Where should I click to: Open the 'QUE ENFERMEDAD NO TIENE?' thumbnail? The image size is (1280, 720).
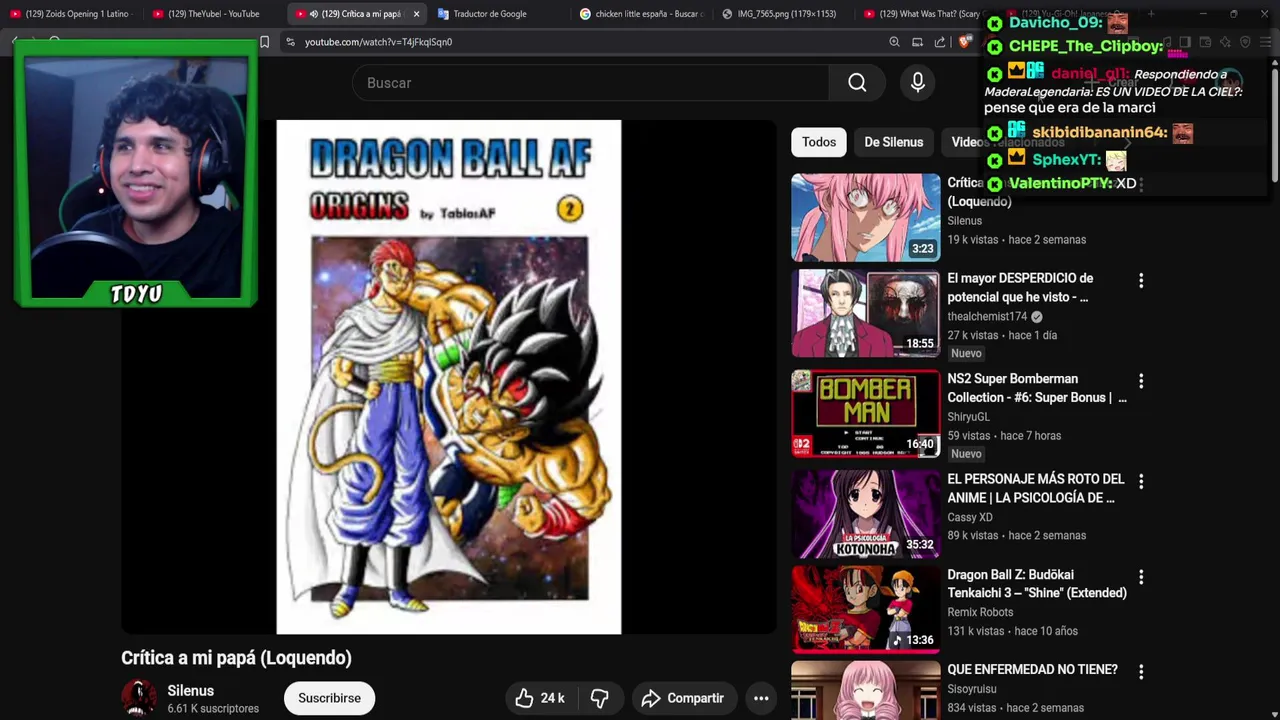(866, 691)
